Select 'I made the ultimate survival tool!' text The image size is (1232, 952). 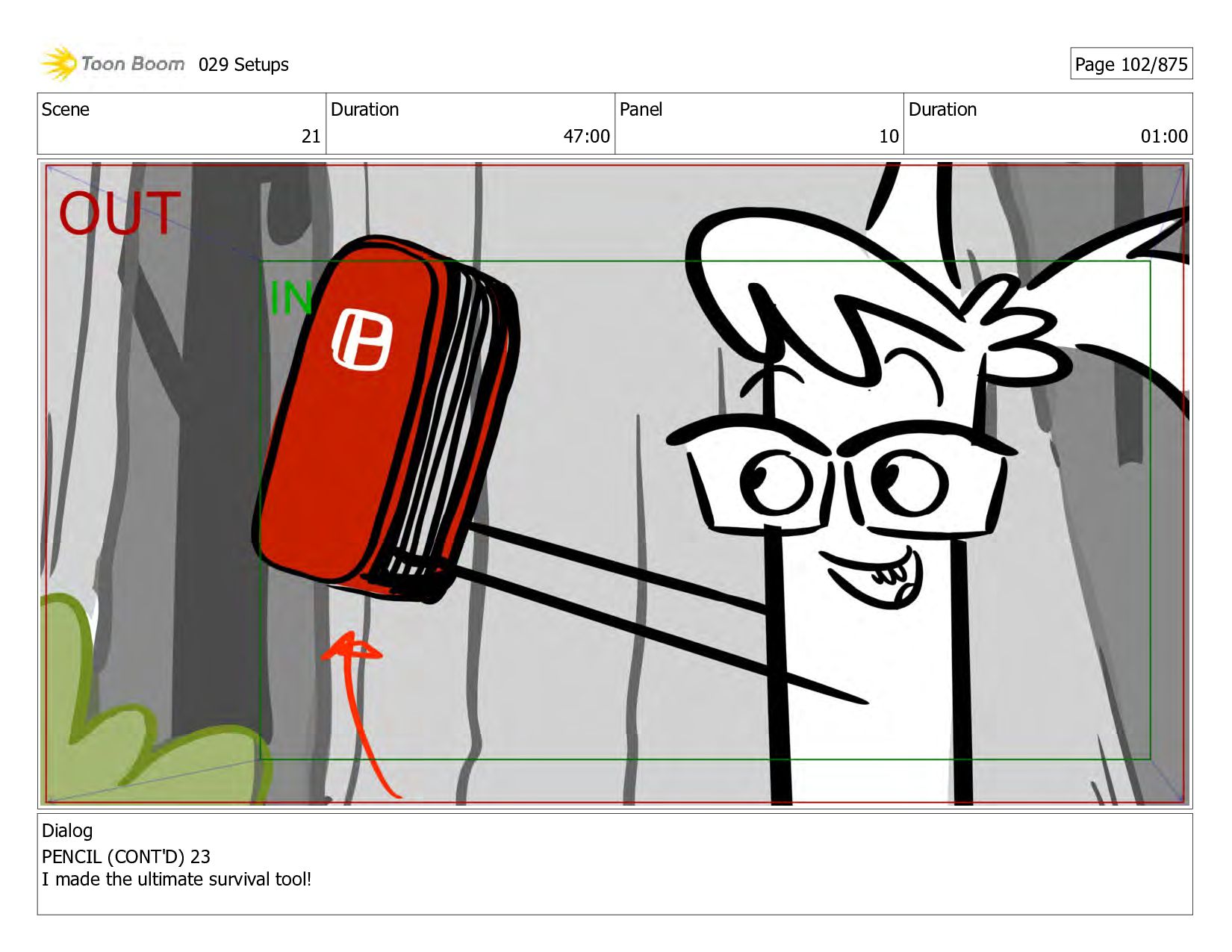pos(177,879)
